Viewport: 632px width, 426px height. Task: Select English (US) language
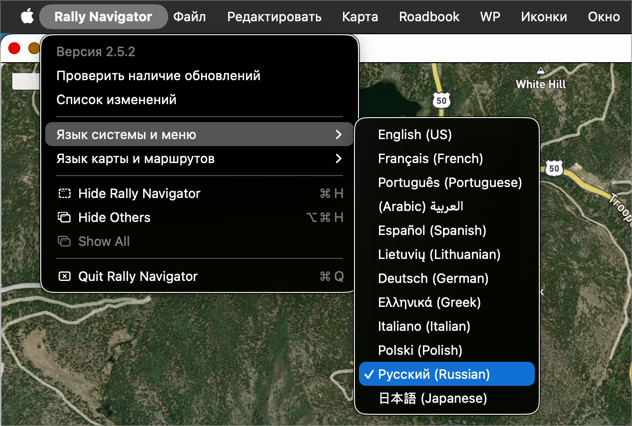tap(447, 134)
